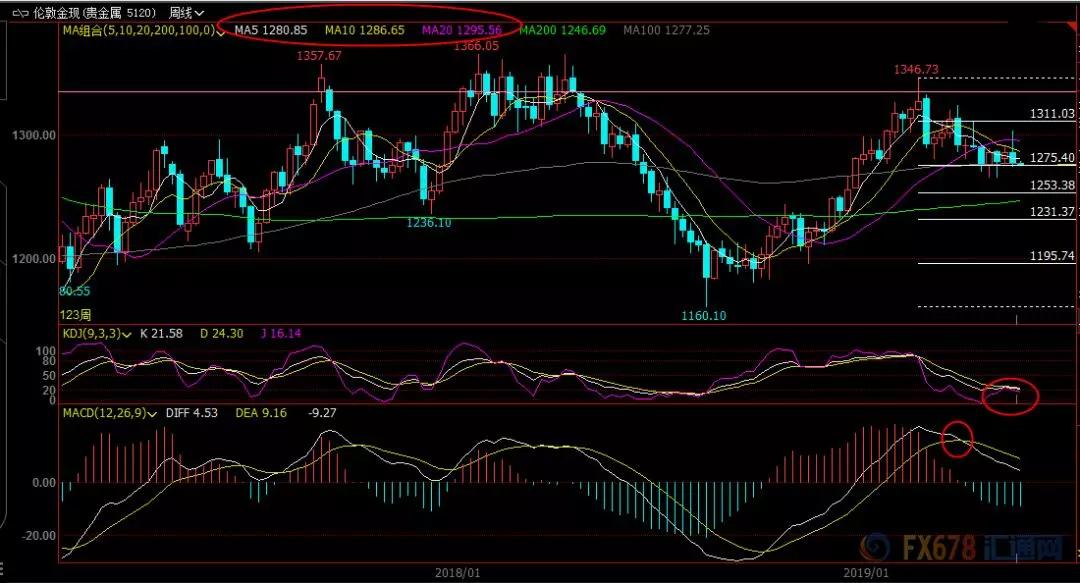Viewport: 1080px width, 583px height.
Task: Click the 2018/01 date axis label
Action: point(458,573)
